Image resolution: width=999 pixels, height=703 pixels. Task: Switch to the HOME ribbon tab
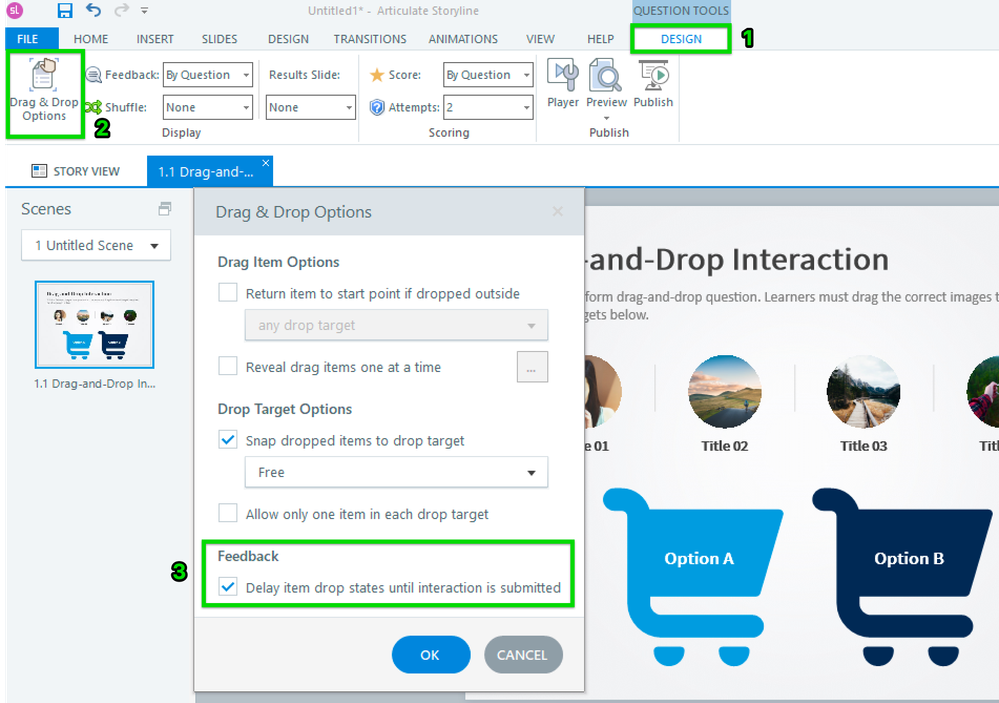coord(90,39)
